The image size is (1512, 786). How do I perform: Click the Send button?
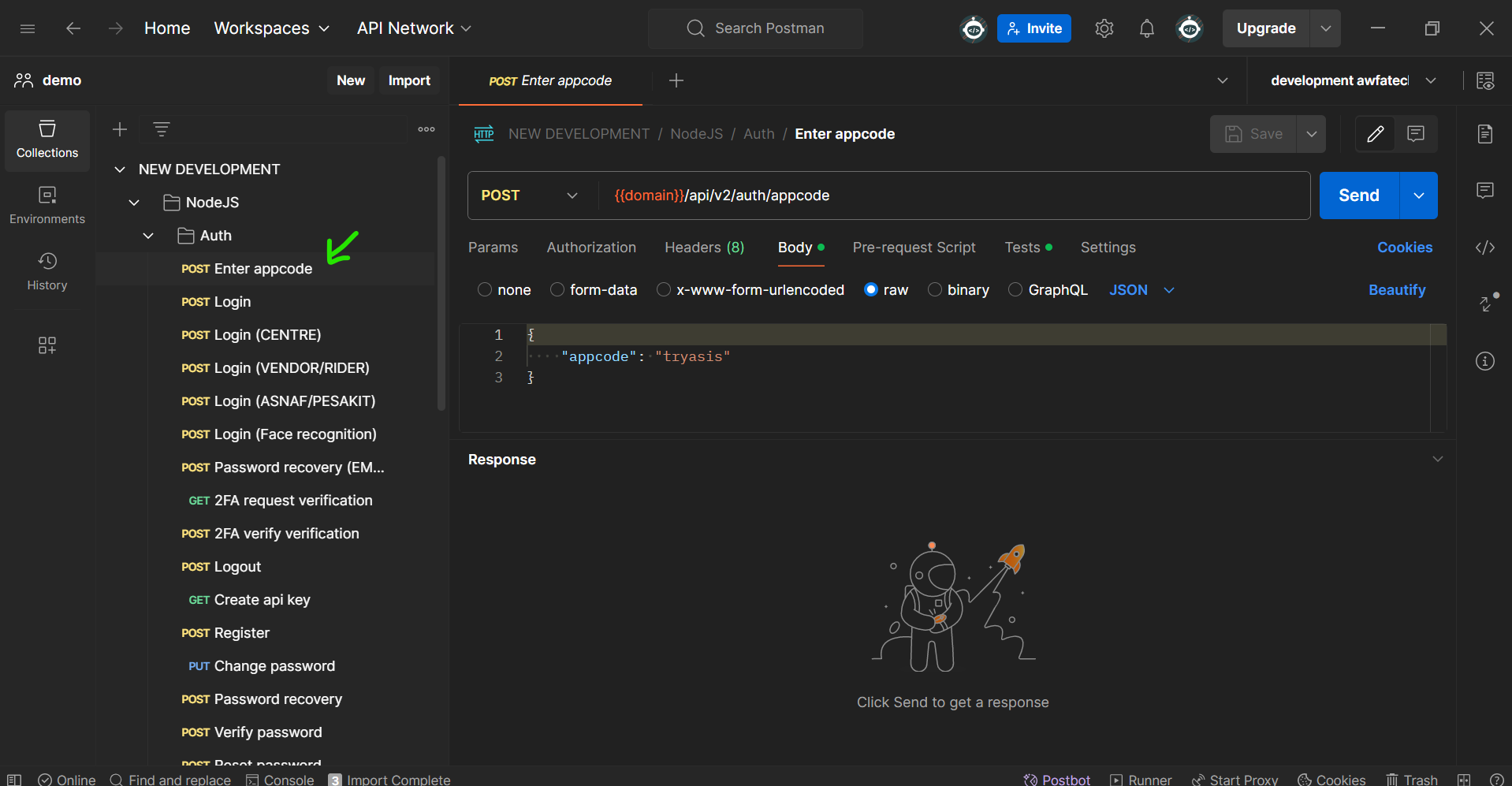click(x=1358, y=196)
